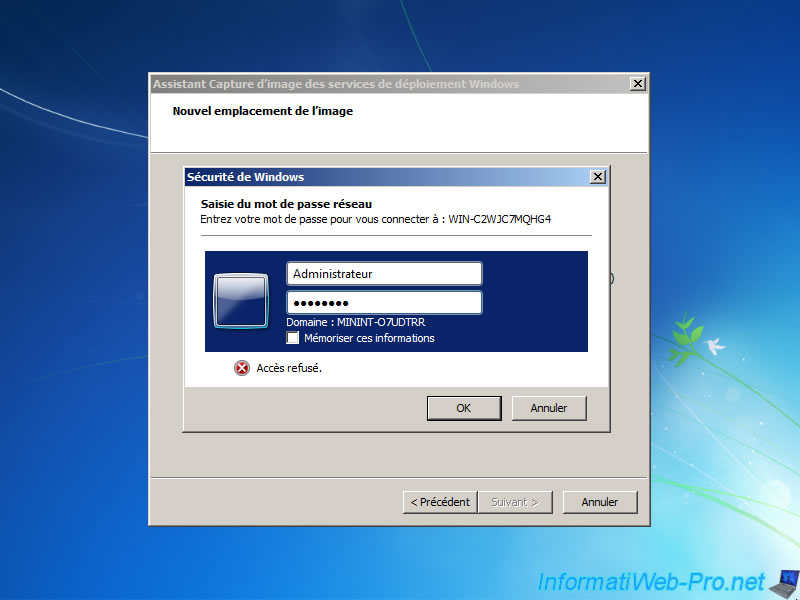Dismiss the password prompt with Annuler

(549, 408)
